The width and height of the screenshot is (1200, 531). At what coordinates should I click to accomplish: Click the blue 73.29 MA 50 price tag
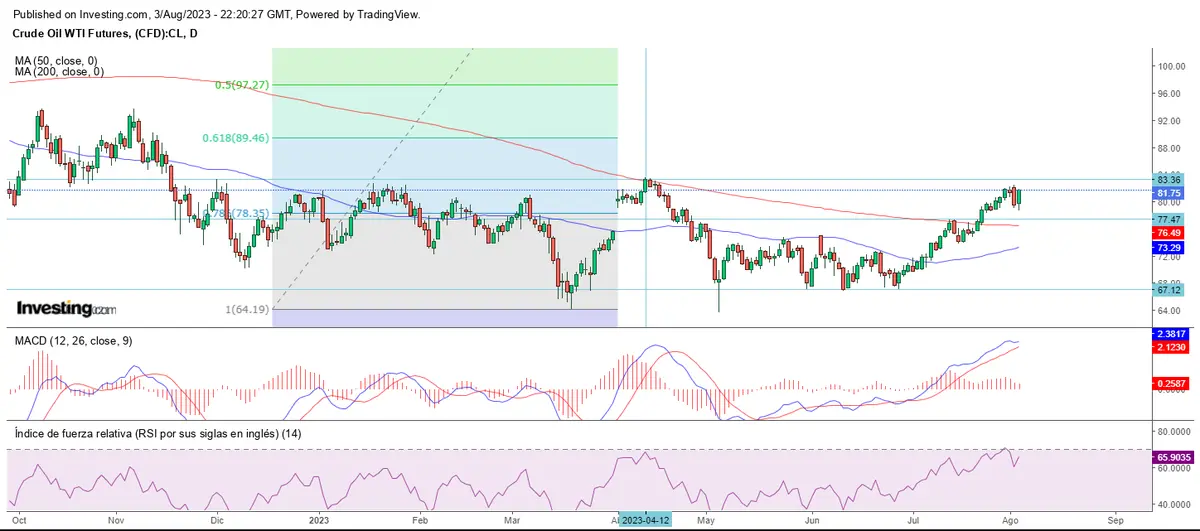click(1169, 246)
